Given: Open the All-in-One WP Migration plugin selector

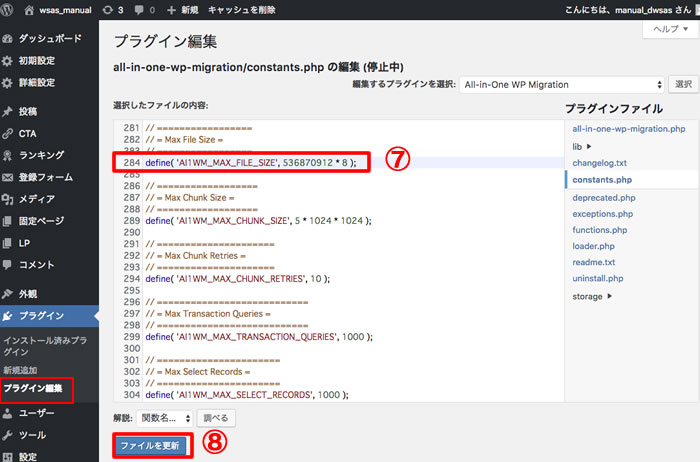Looking at the screenshot, I should pyautogui.click(x=562, y=84).
